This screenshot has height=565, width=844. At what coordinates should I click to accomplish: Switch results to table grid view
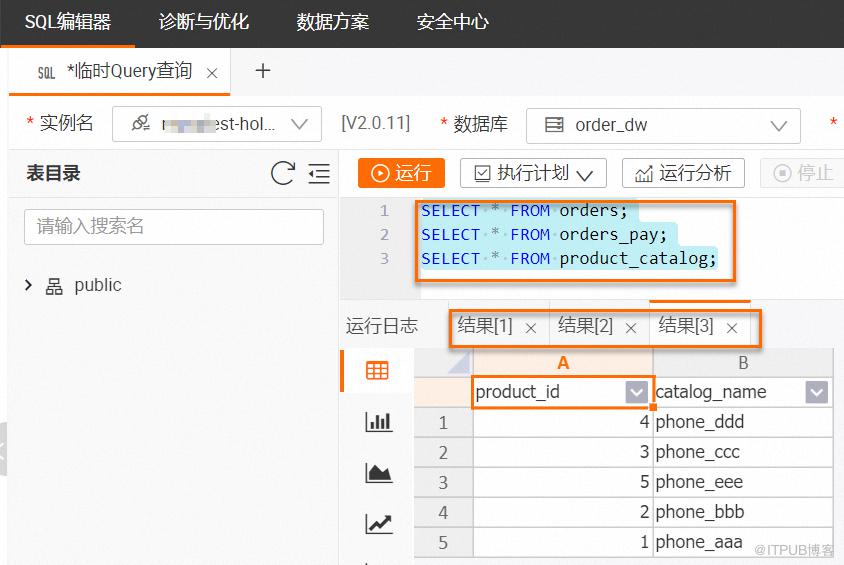[x=377, y=370]
